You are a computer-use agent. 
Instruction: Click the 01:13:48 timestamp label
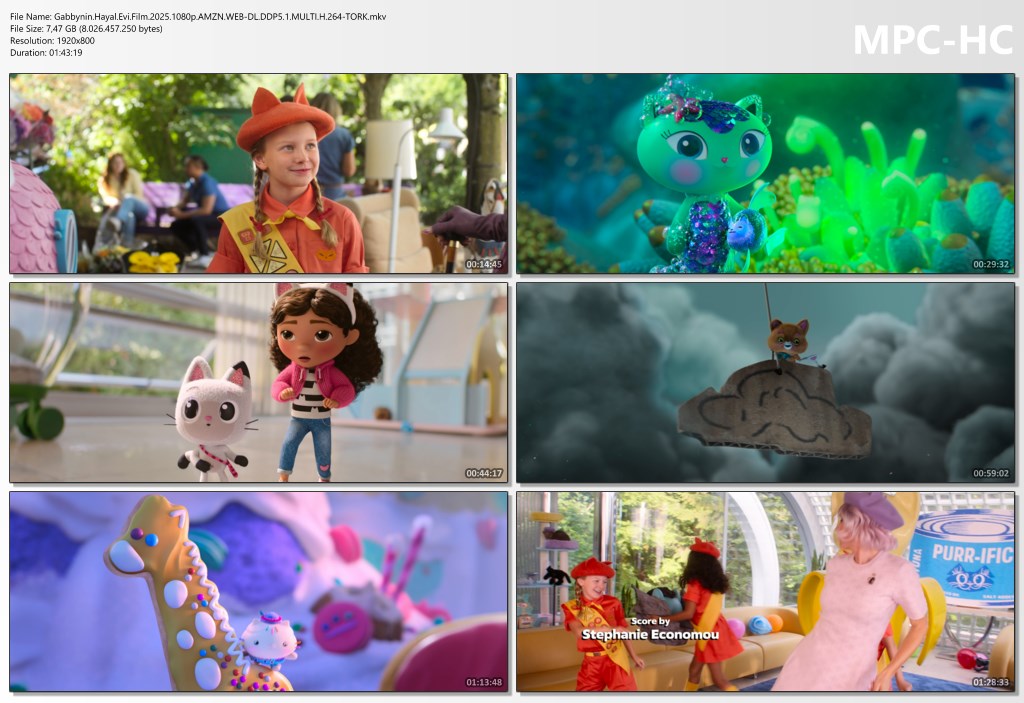pyautogui.click(x=484, y=683)
